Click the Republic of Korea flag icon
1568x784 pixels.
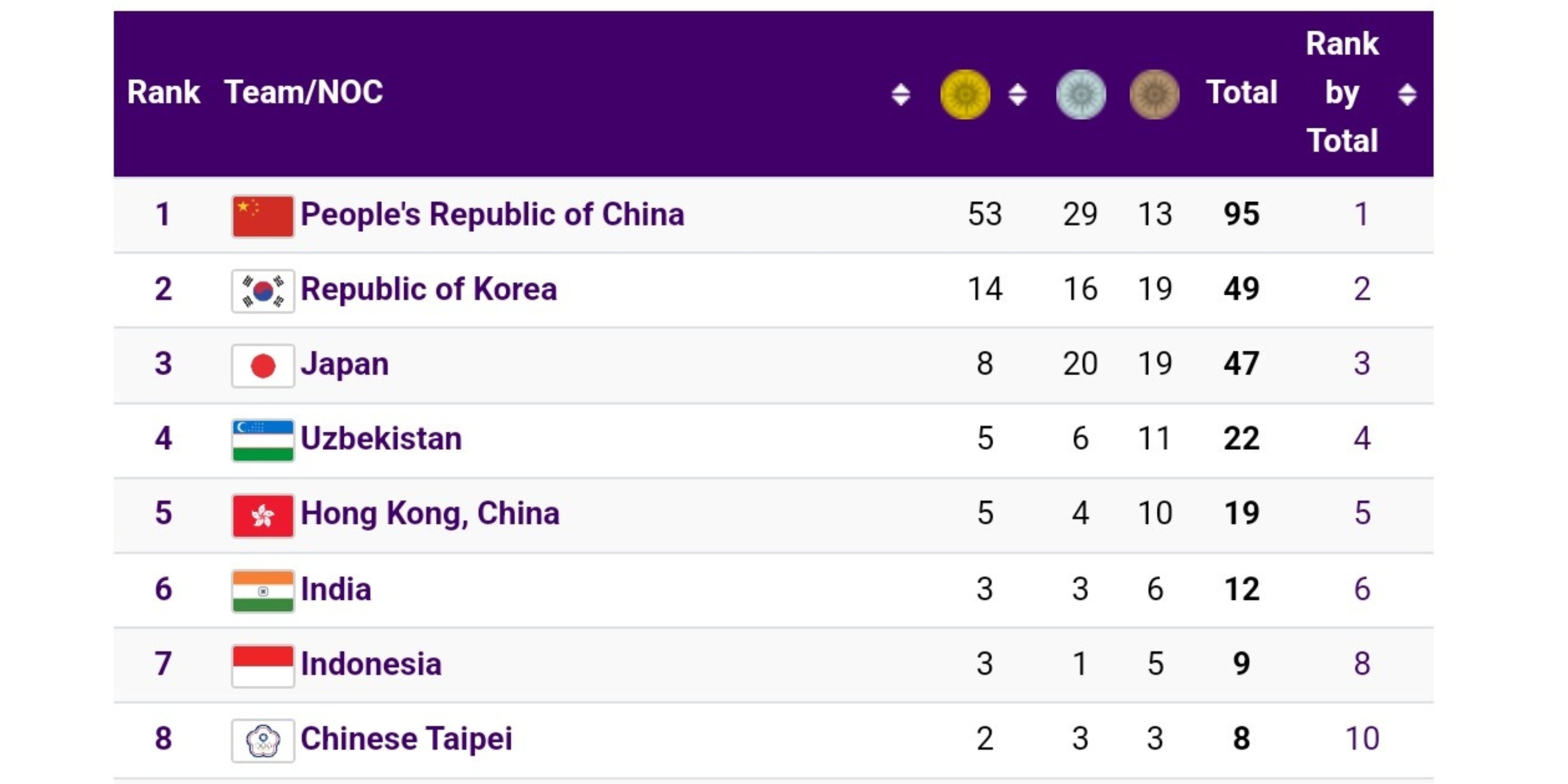coord(263,291)
